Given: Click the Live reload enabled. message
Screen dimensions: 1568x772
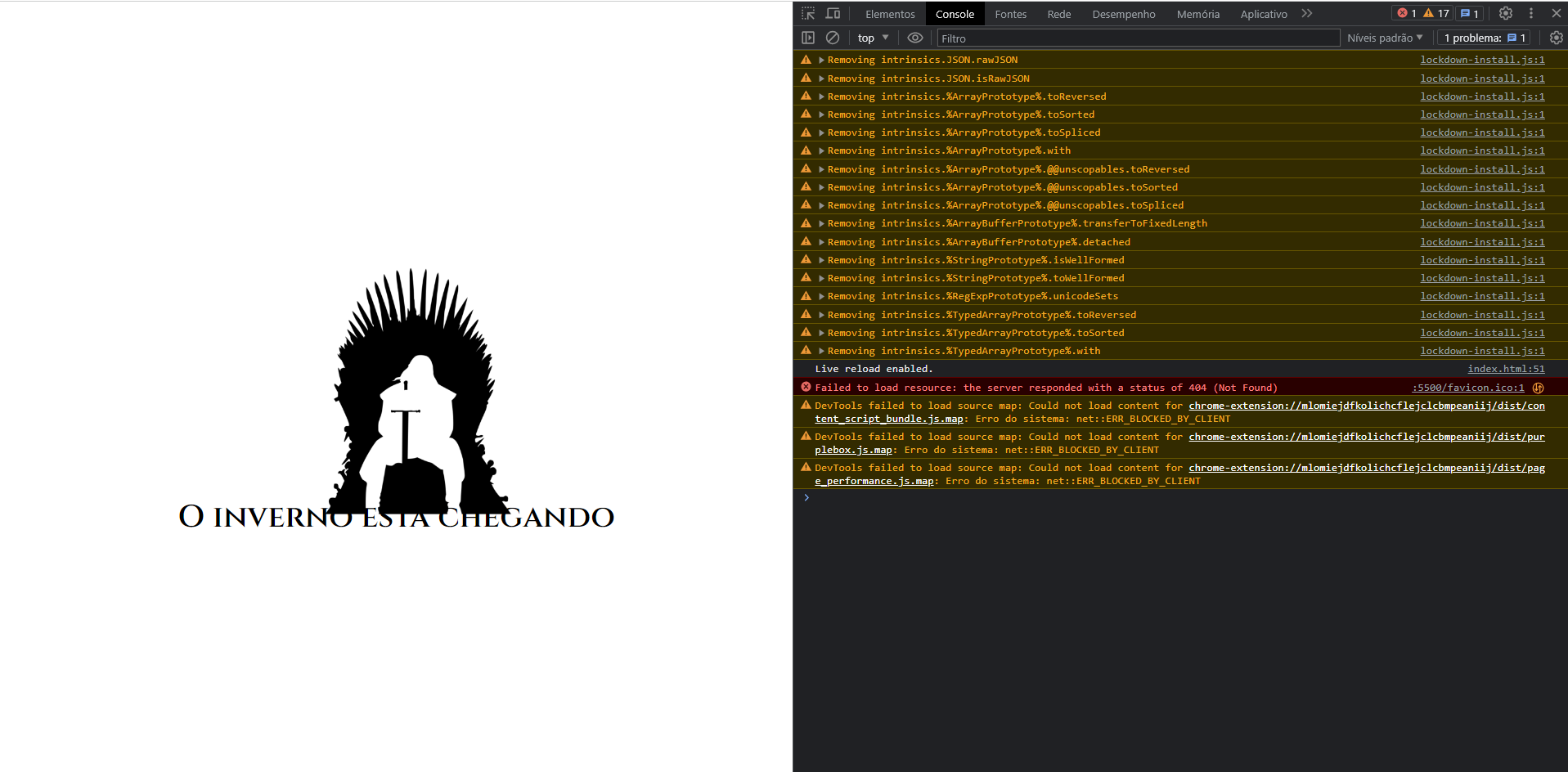Looking at the screenshot, I should 874,369.
